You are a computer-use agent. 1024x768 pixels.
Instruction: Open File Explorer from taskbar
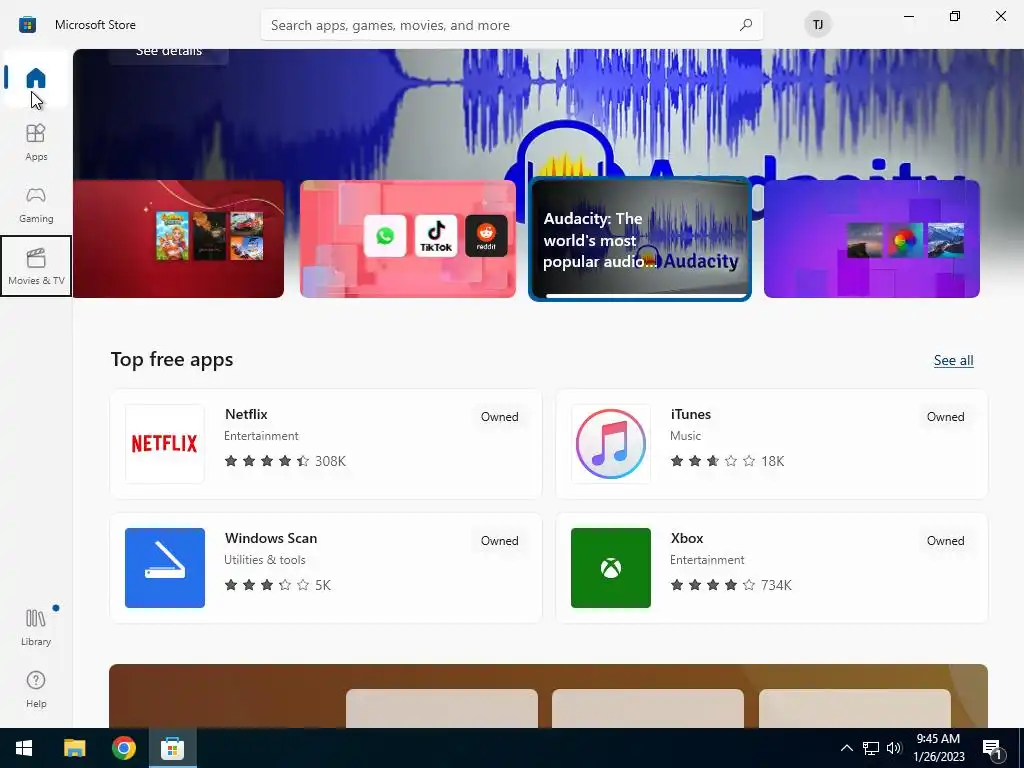(74, 748)
